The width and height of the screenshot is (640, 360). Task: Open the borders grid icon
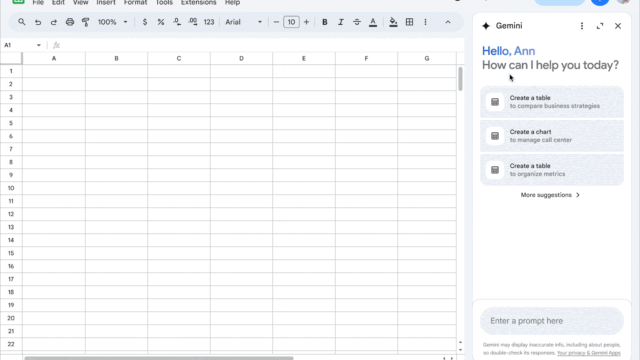point(409,22)
